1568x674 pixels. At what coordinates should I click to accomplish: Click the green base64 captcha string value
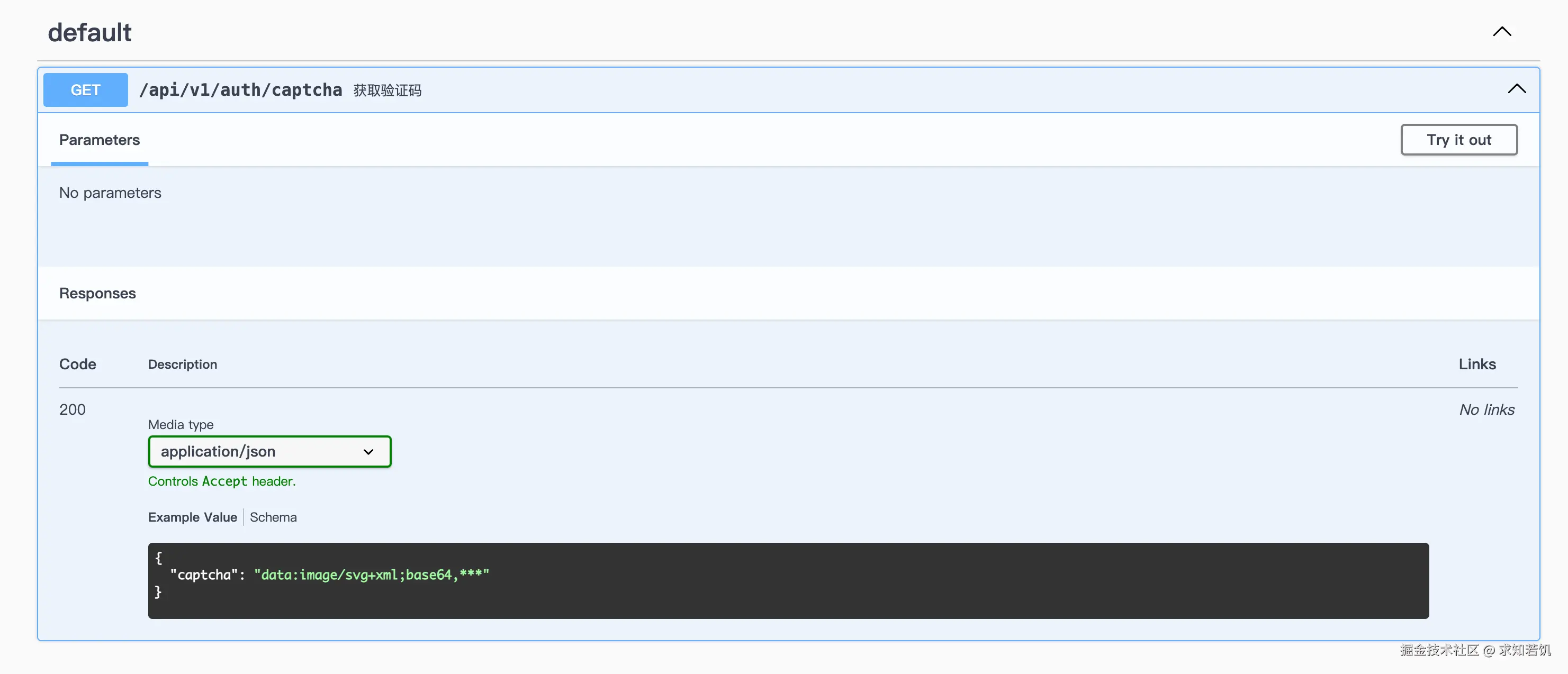pyautogui.click(x=371, y=575)
